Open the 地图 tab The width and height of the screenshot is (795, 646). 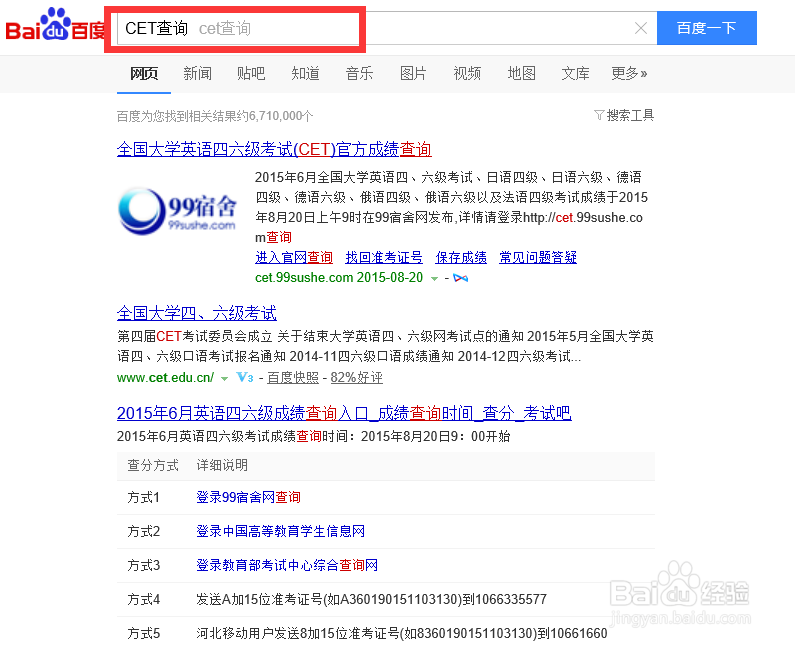[x=522, y=74]
